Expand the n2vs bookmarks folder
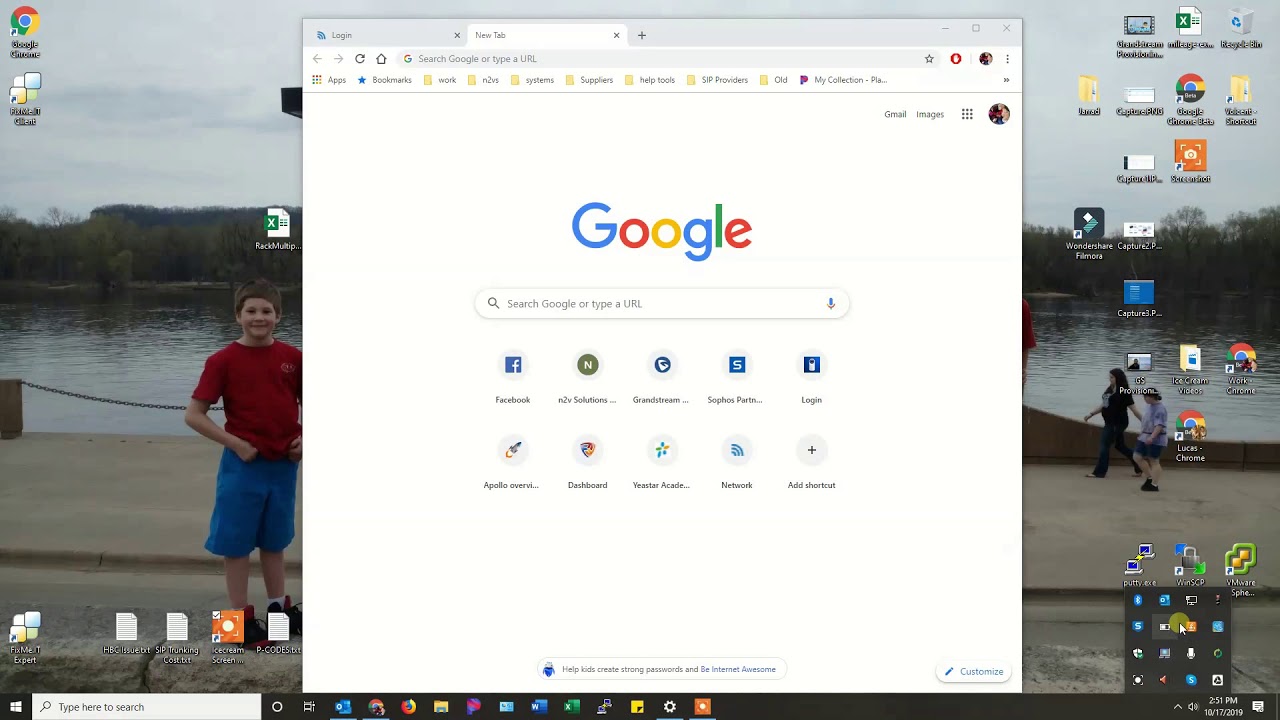The height and width of the screenshot is (720, 1280). pyautogui.click(x=483, y=80)
